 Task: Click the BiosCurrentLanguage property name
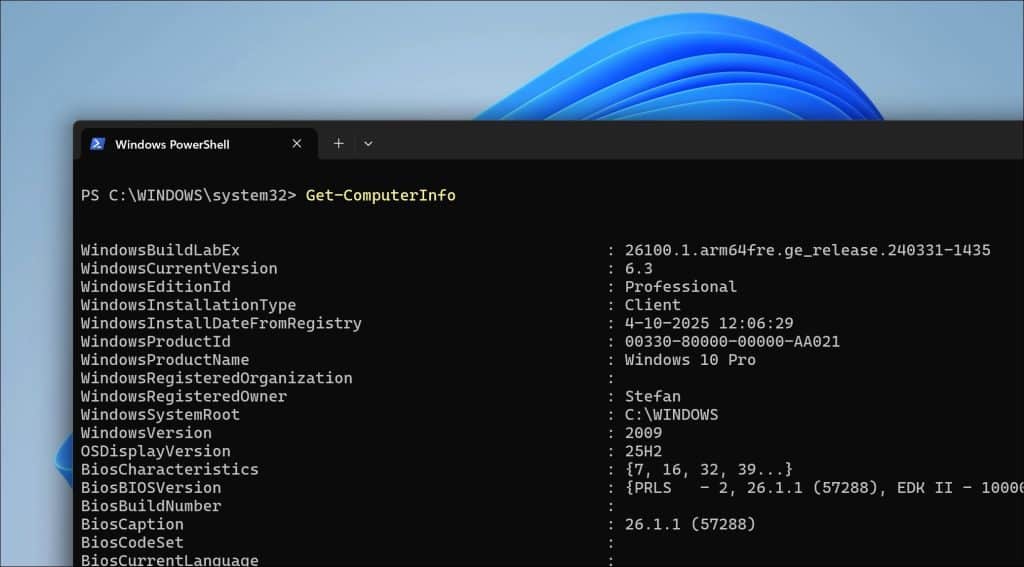point(170,560)
